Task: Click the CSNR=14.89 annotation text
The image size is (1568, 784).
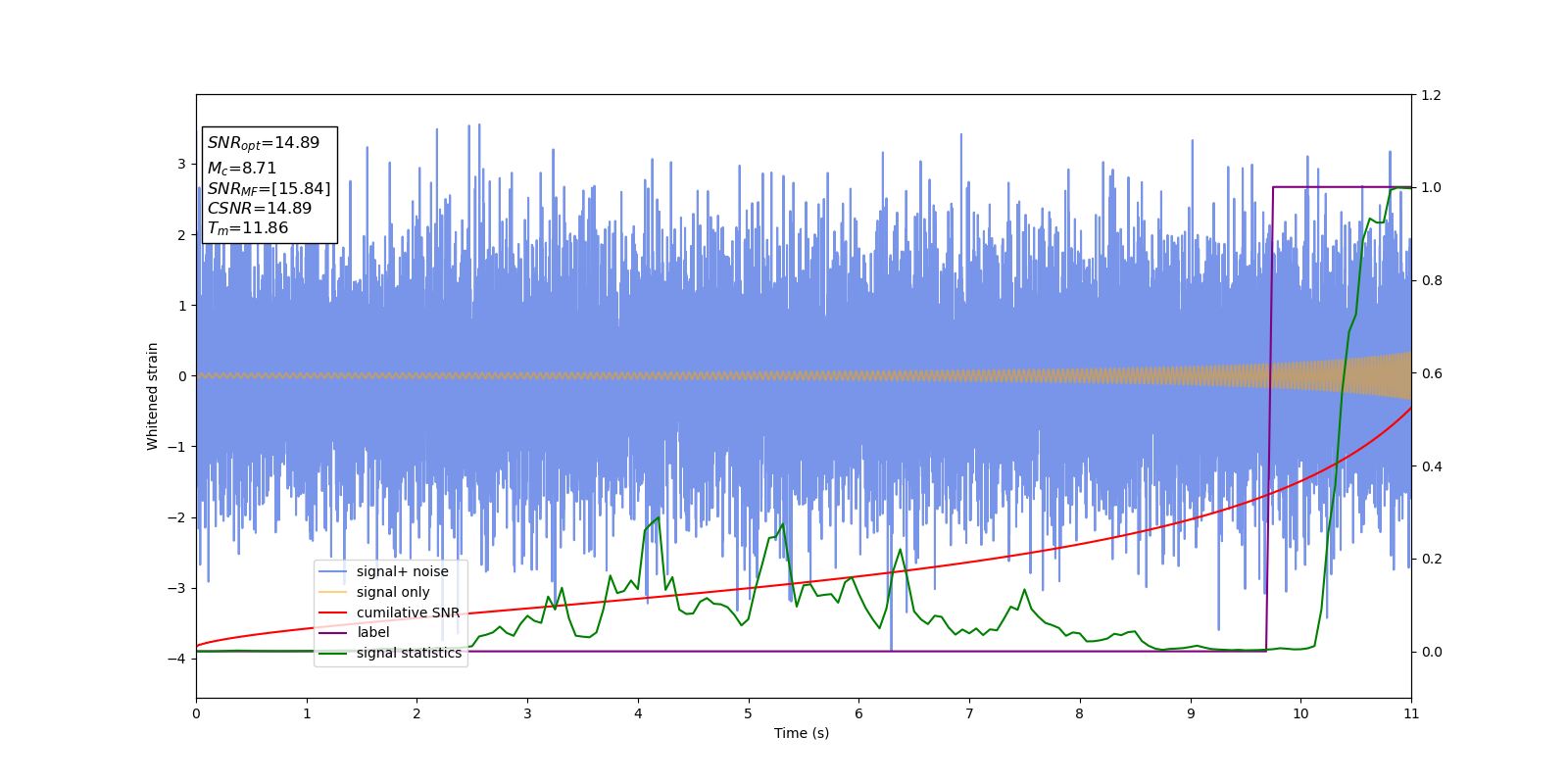Action: tap(260, 209)
